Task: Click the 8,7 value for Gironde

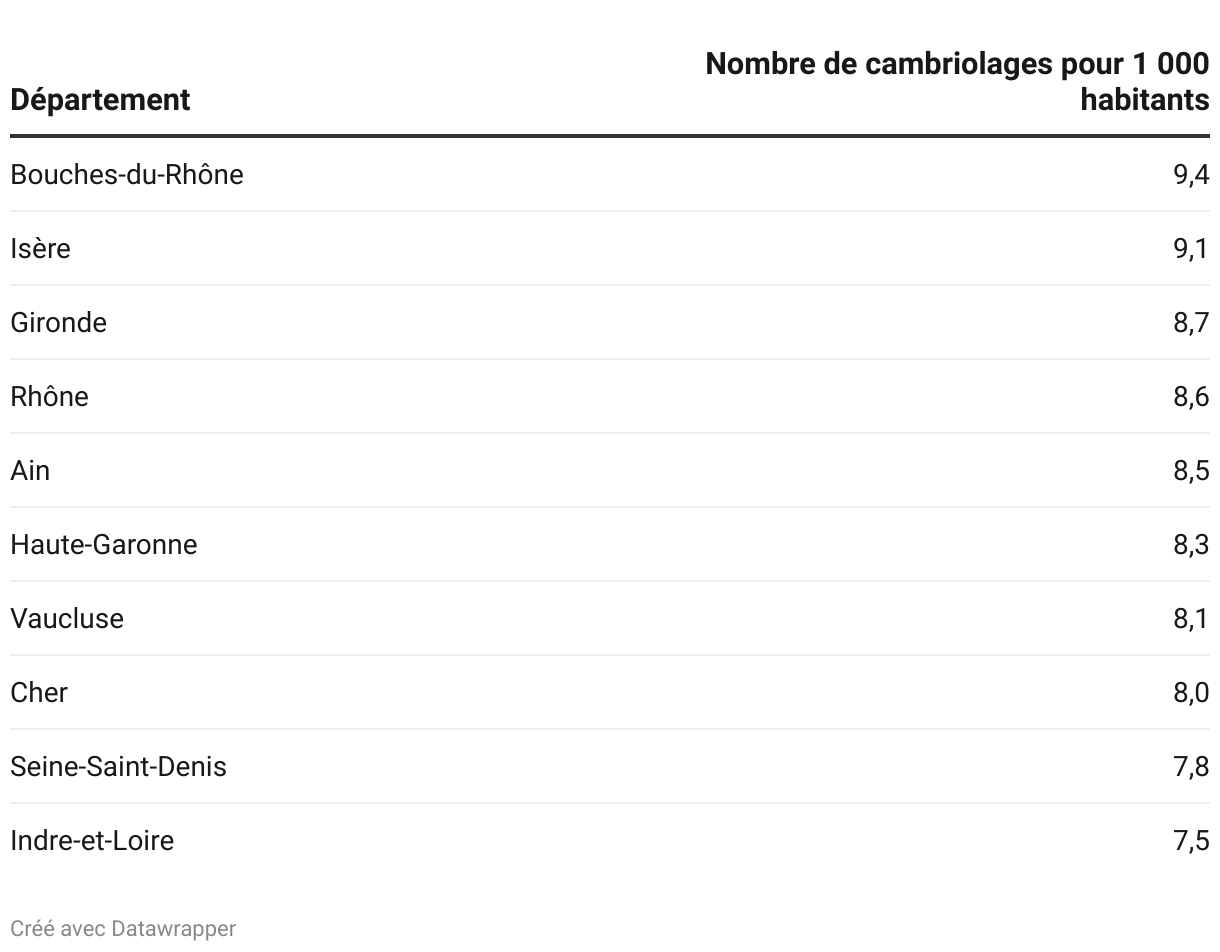Action: [x=1191, y=322]
